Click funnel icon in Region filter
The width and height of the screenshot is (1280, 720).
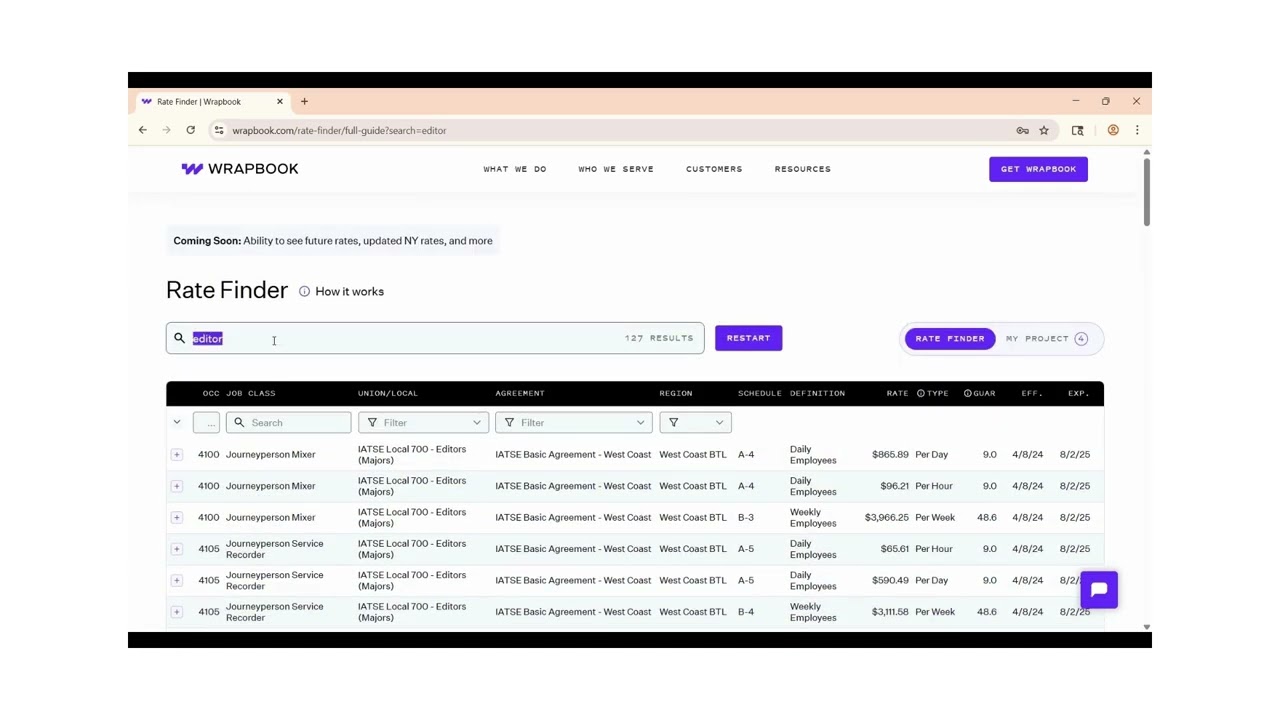click(x=673, y=423)
